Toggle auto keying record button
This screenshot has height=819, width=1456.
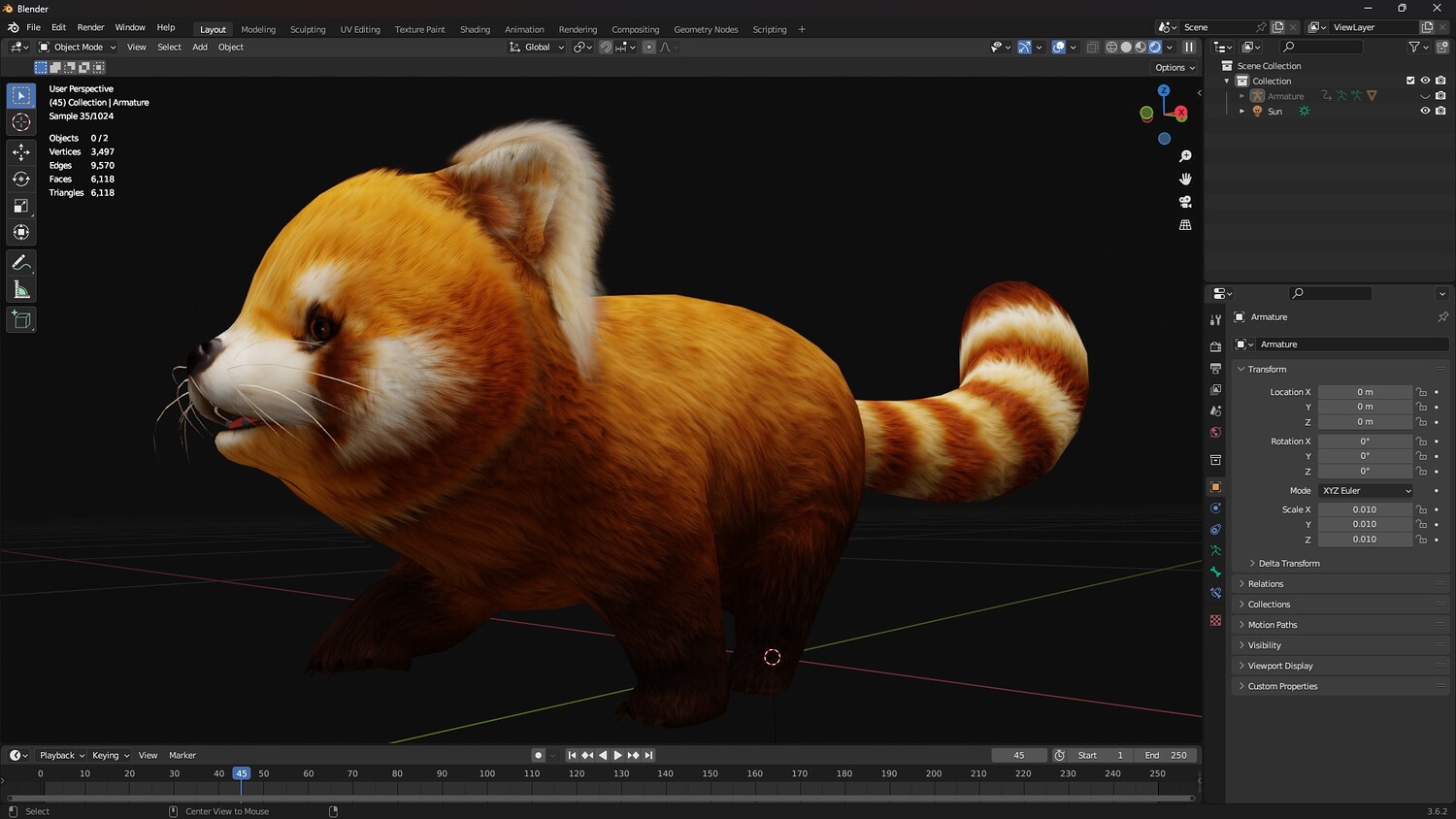(538, 755)
